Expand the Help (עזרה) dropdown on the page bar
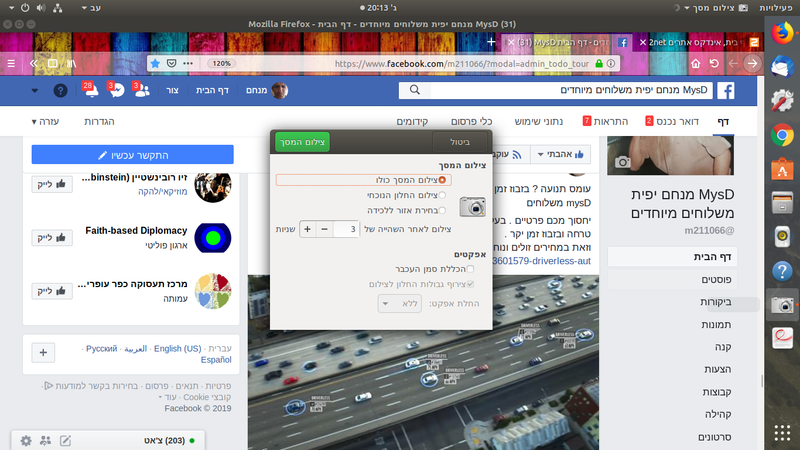 (45, 121)
